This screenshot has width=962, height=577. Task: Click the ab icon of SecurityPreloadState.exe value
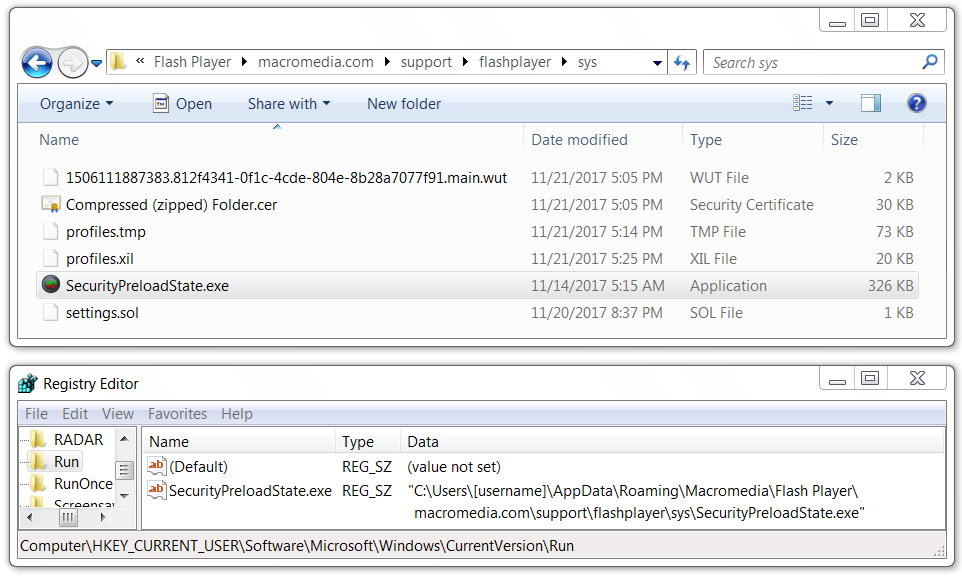tap(156, 490)
